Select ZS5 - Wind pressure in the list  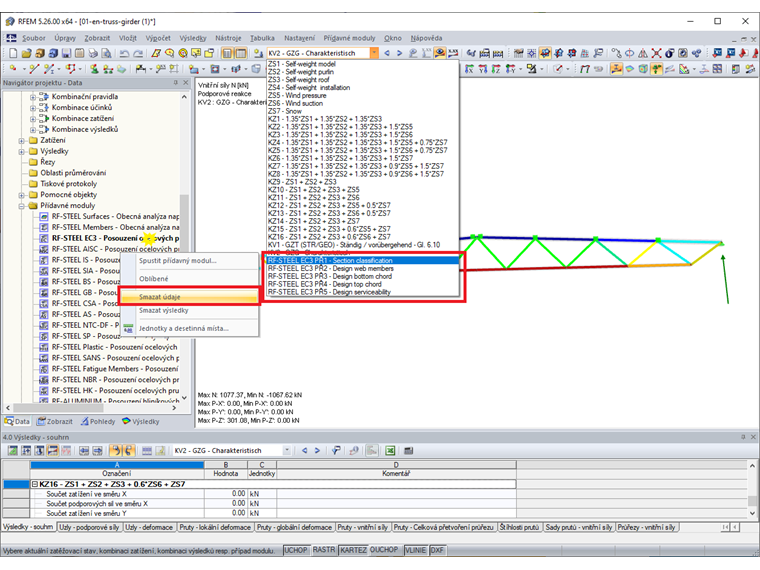pos(363,95)
